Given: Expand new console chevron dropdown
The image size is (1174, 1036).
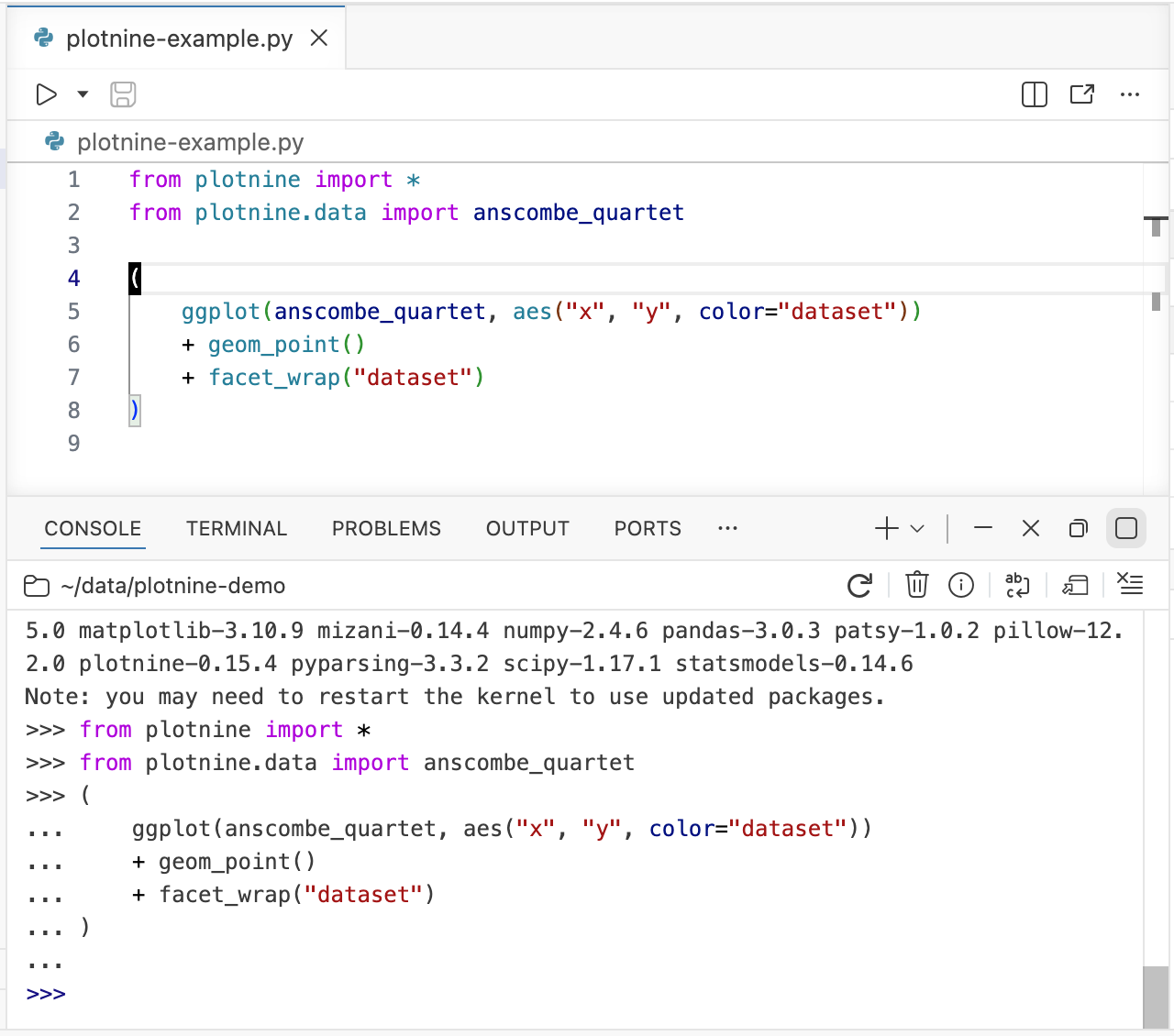Looking at the screenshot, I should tap(917, 528).
